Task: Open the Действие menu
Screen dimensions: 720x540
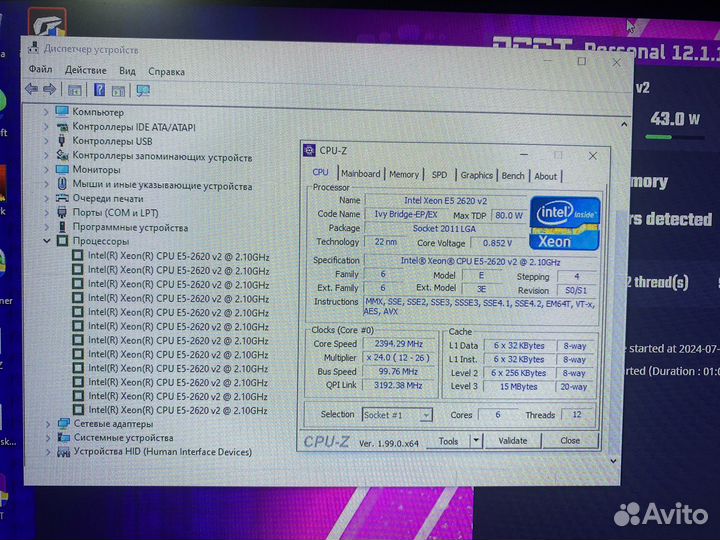Action: point(85,71)
